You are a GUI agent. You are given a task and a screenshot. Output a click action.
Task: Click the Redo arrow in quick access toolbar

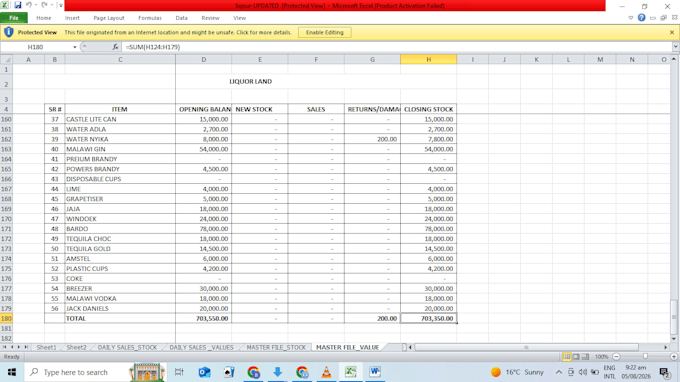point(44,5)
